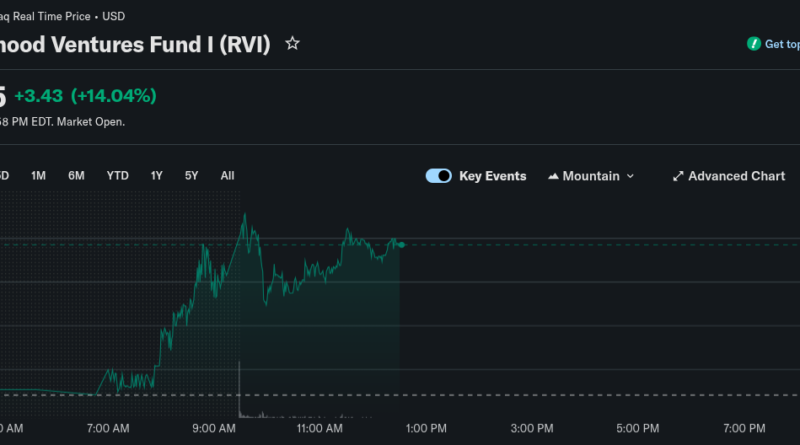
Task: Switch chart to 5Y range
Action: (x=191, y=176)
